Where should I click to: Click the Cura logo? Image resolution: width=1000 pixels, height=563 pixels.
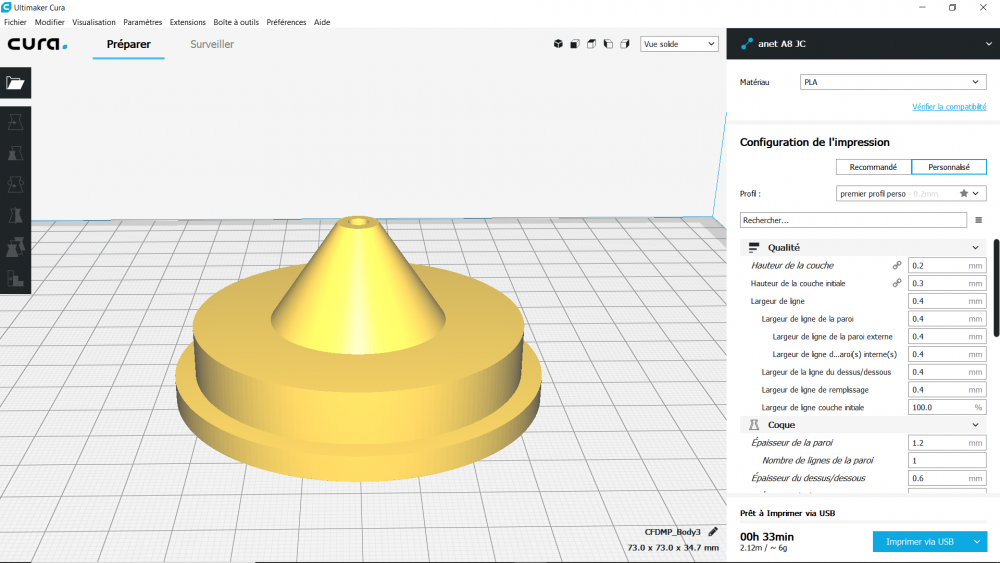tap(37, 44)
